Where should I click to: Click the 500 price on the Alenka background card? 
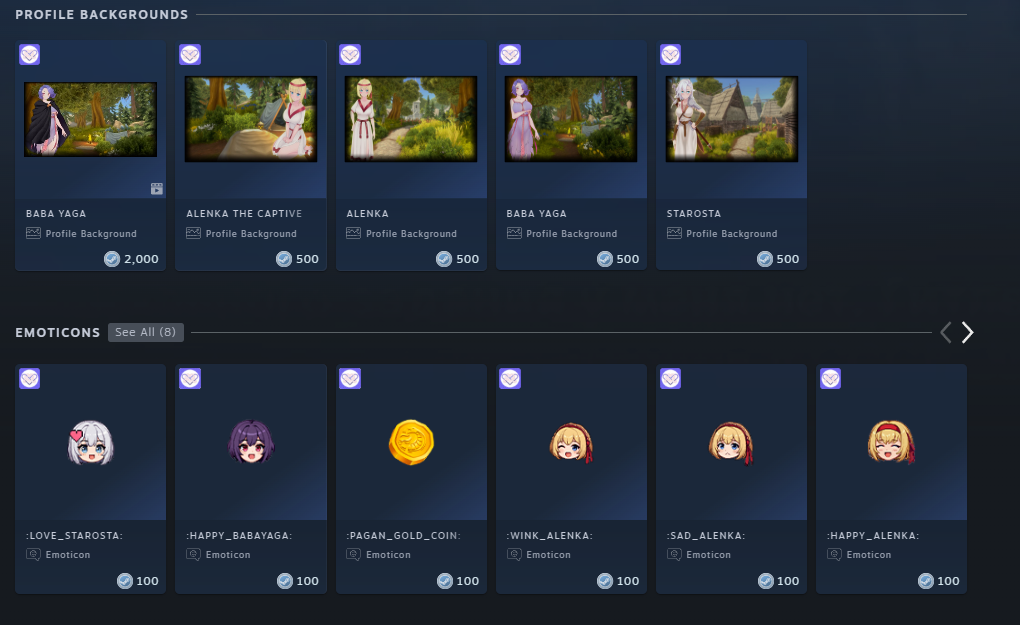(x=467, y=259)
